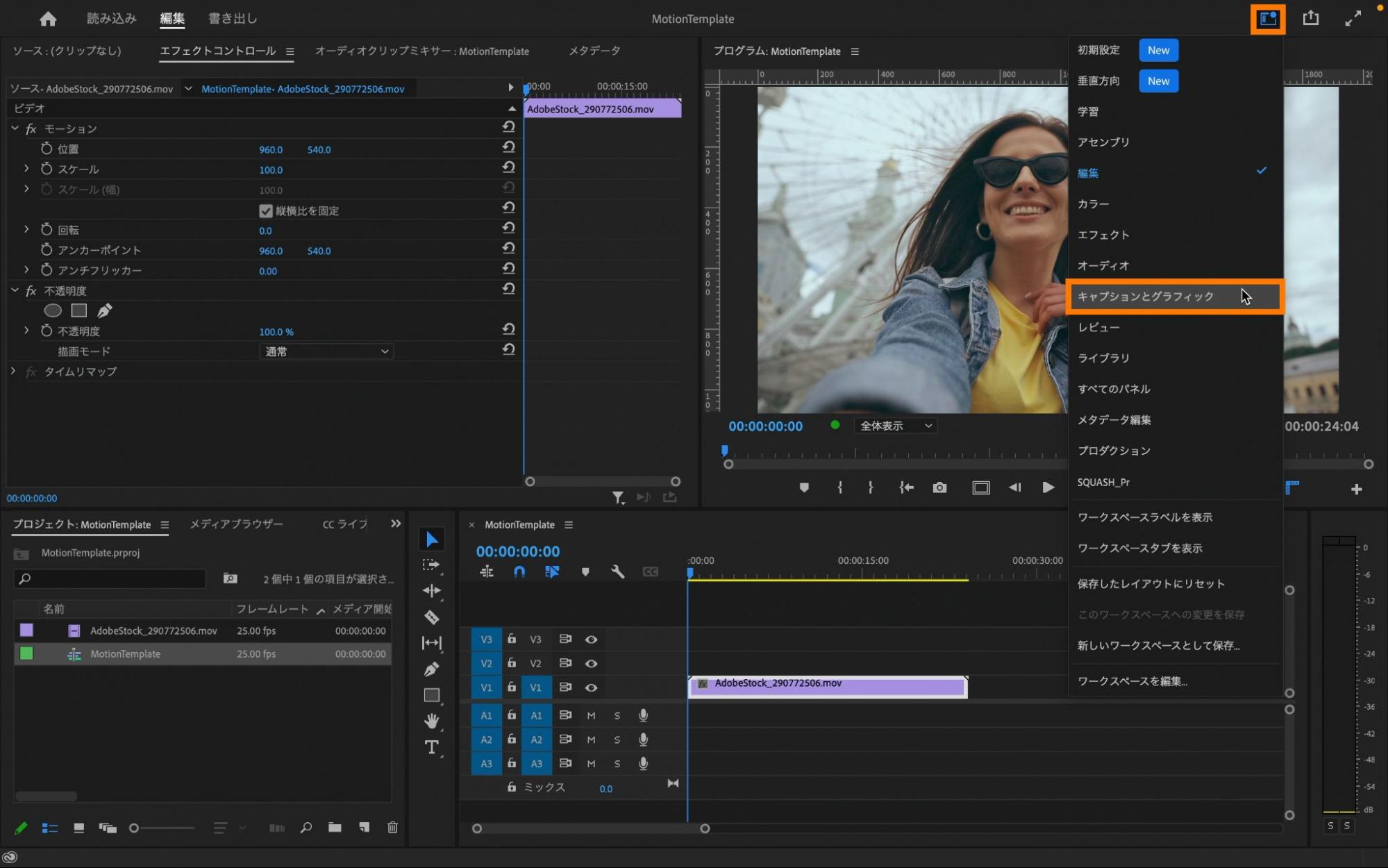The width and height of the screenshot is (1388, 868).
Task: Open the Quick Export share icon
Action: 1310,19
